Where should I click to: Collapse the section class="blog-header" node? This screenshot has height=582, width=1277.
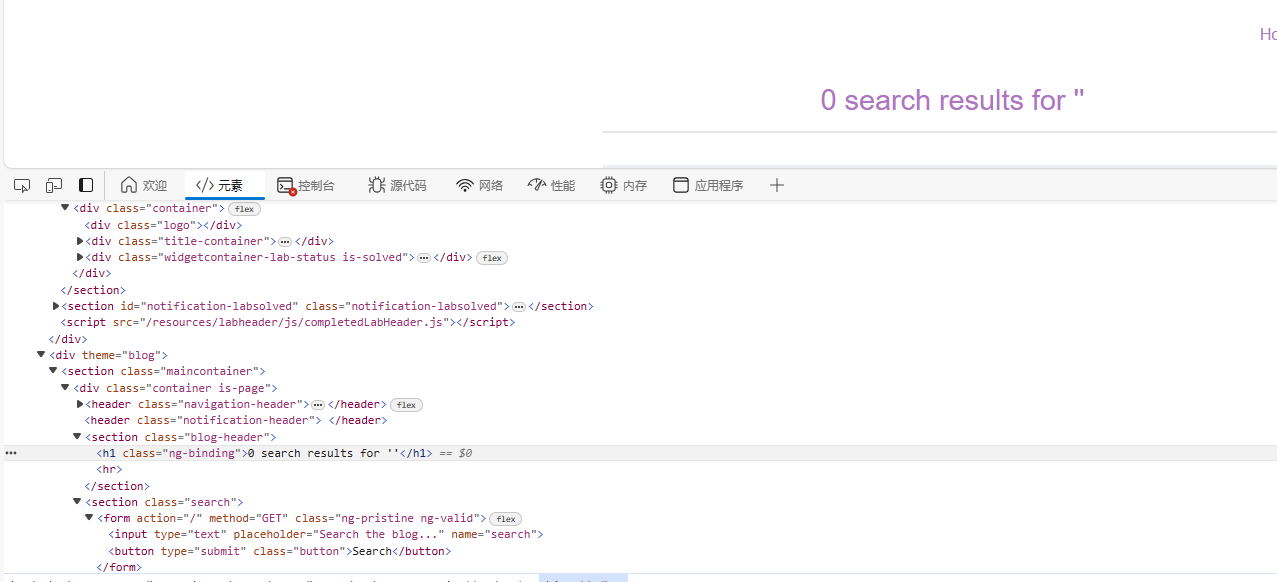tap(77, 436)
